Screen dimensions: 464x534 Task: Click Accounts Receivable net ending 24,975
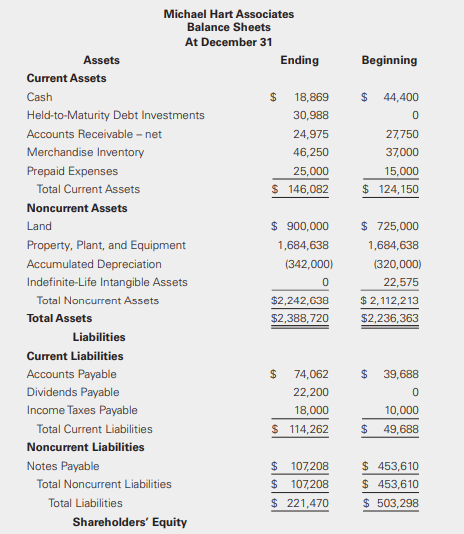click(311, 134)
